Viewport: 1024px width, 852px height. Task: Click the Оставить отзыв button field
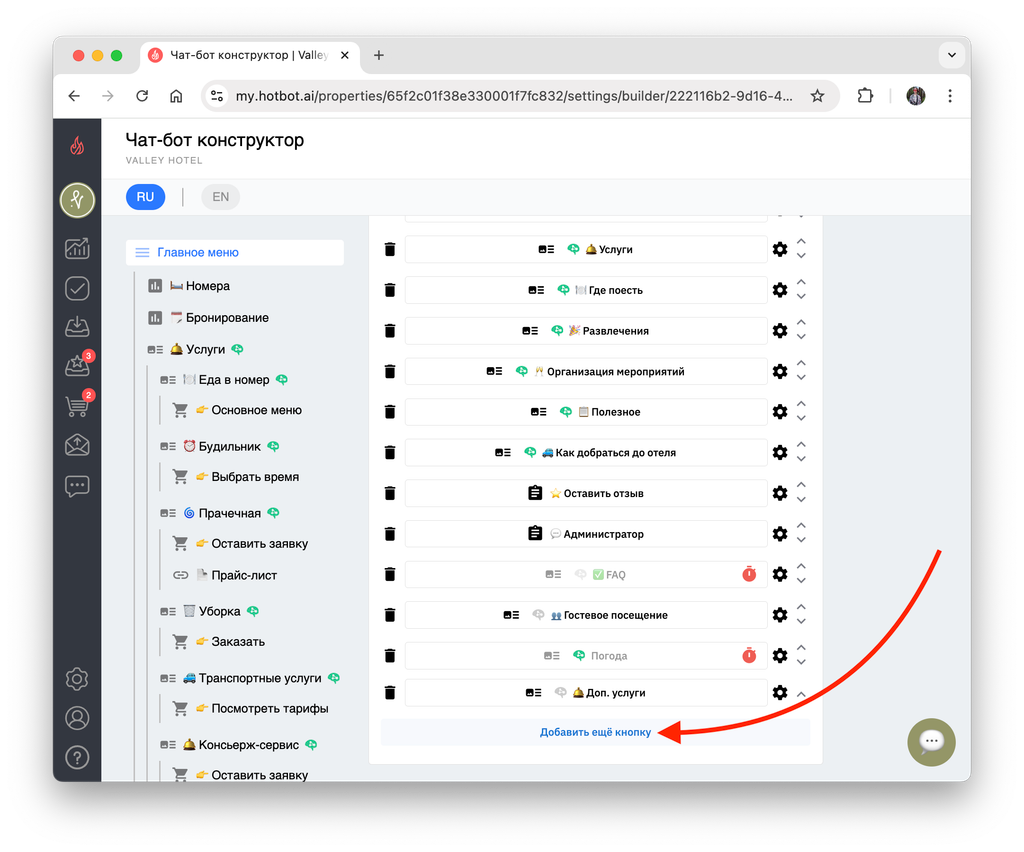coord(586,494)
